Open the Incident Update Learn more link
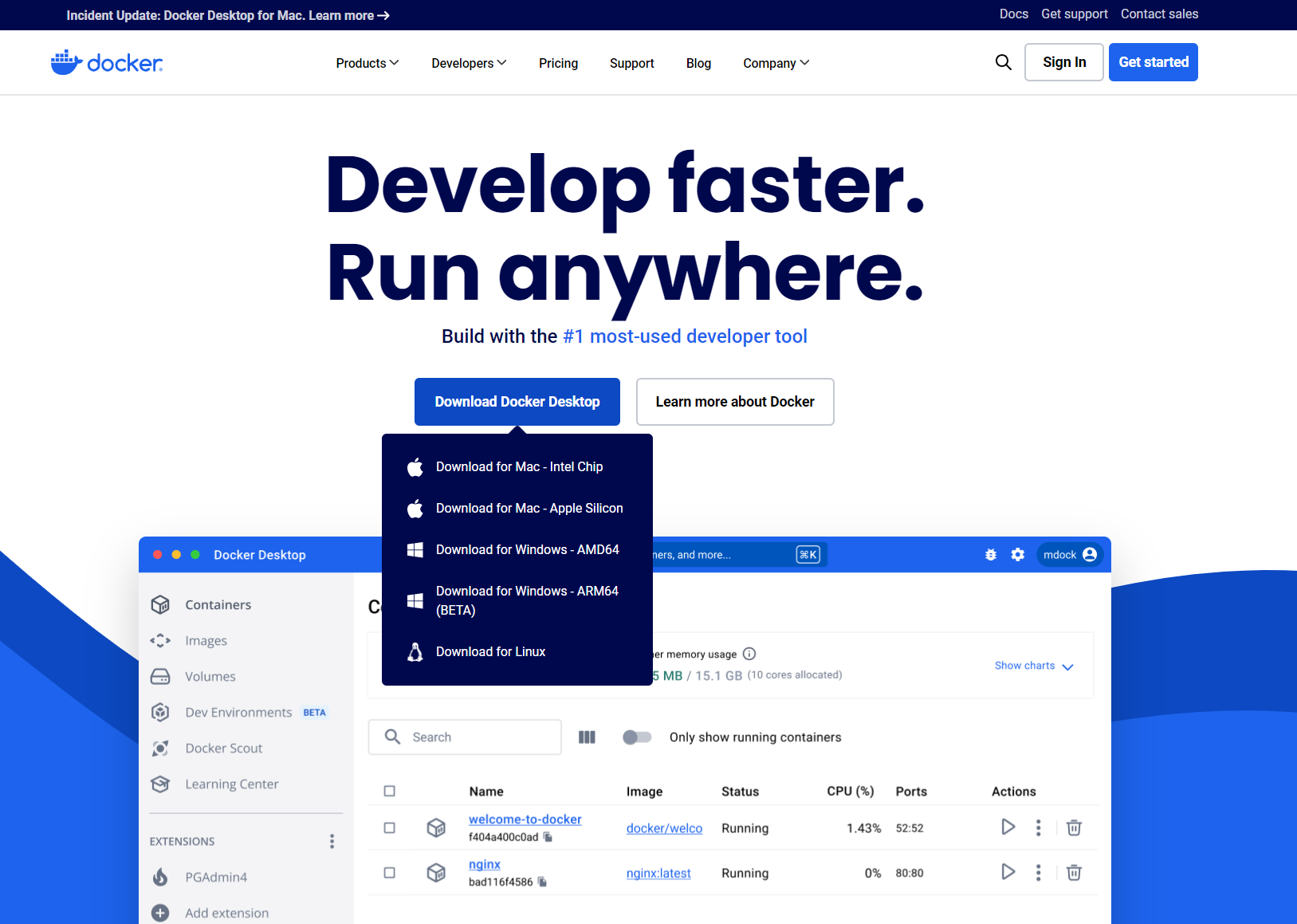Screen dimensions: 1297x924 click(x=349, y=15)
